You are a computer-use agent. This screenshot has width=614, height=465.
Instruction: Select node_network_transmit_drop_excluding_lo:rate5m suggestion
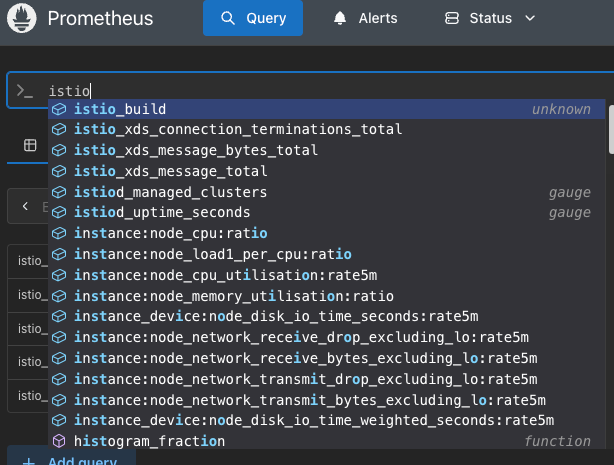point(327,379)
